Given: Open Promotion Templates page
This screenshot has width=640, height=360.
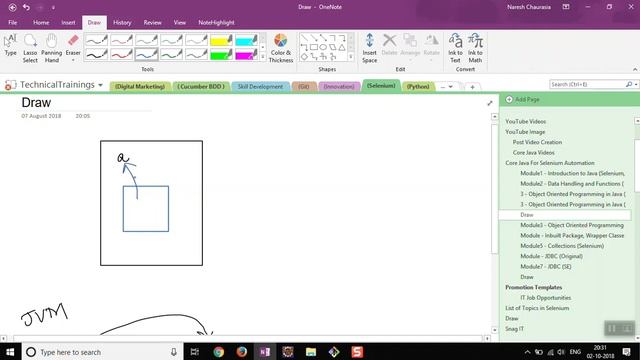Looking at the screenshot, I should pyautogui.click(x=533, y=287).
